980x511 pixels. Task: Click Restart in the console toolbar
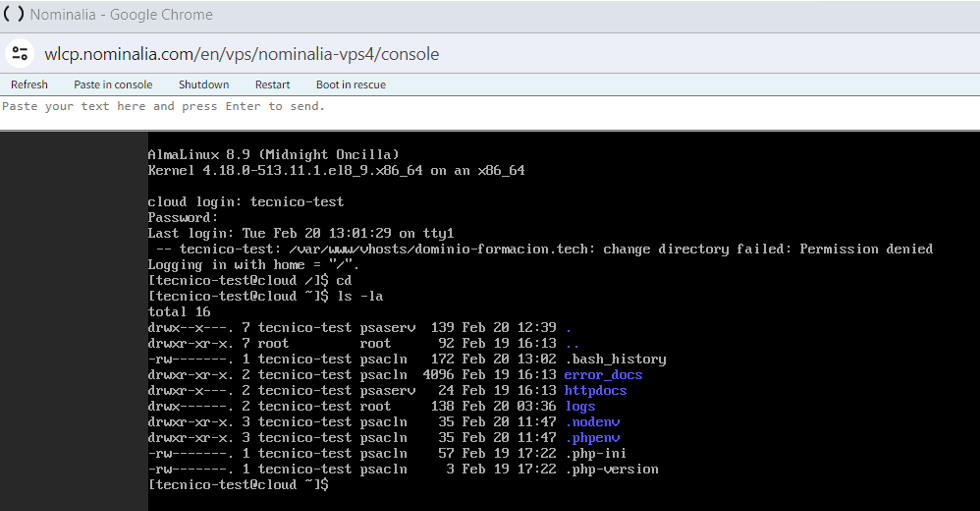coord(272,85)
